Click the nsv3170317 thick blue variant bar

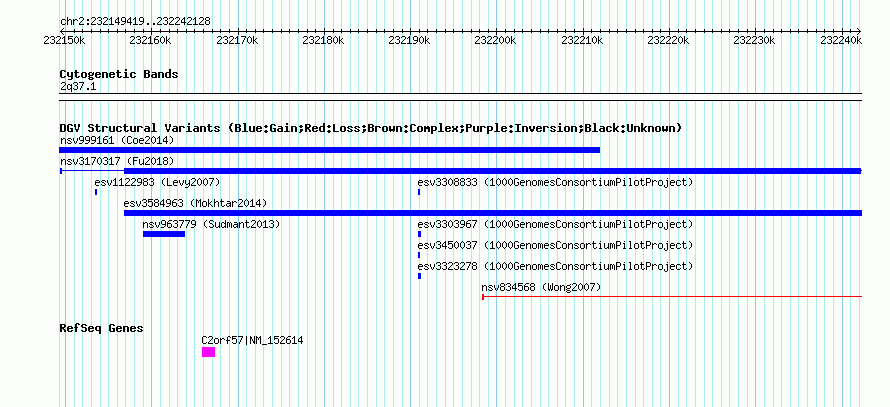[493, 171]
